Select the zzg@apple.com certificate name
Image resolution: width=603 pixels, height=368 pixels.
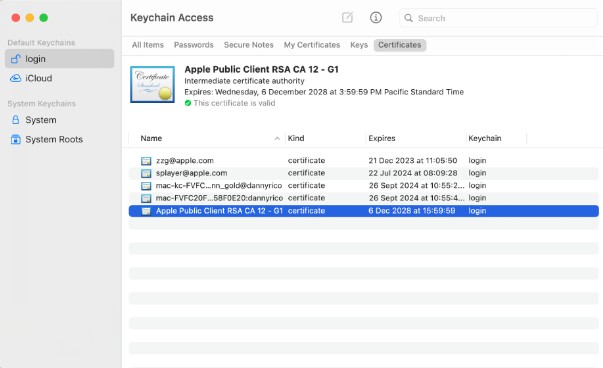tap(185, 160)
